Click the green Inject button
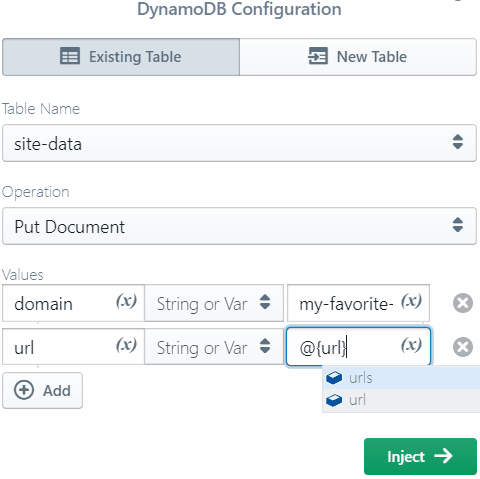This screenshot has height=479, width=480. [420, 456]
